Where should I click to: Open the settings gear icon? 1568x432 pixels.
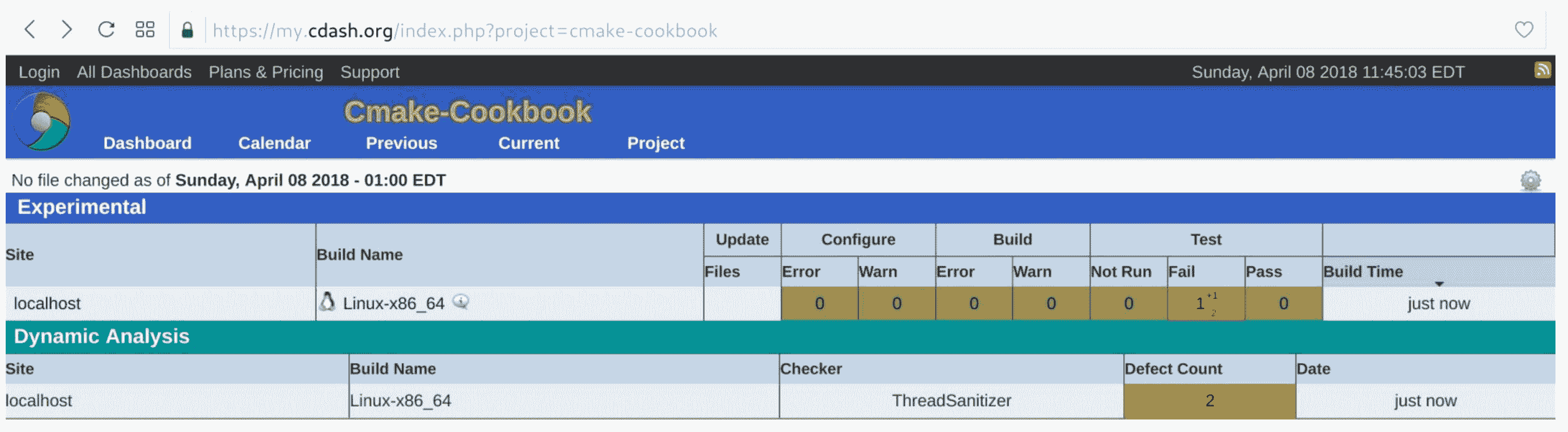pos(1530,180)
